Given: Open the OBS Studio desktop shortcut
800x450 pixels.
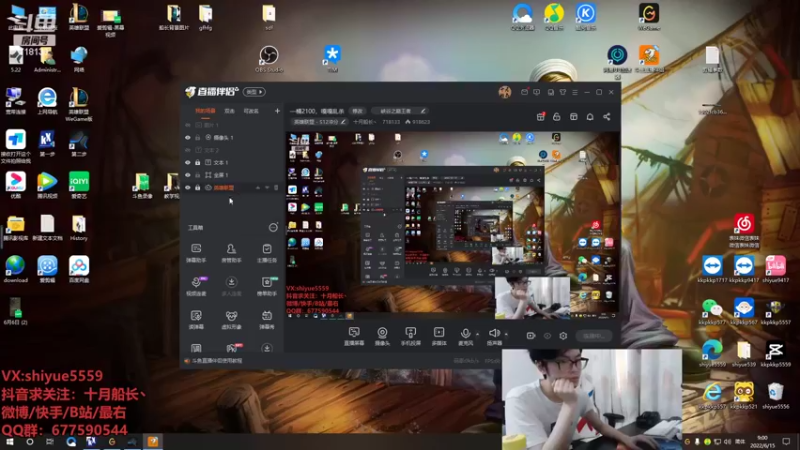Looking at the screenshot, I should coord(269,59).
